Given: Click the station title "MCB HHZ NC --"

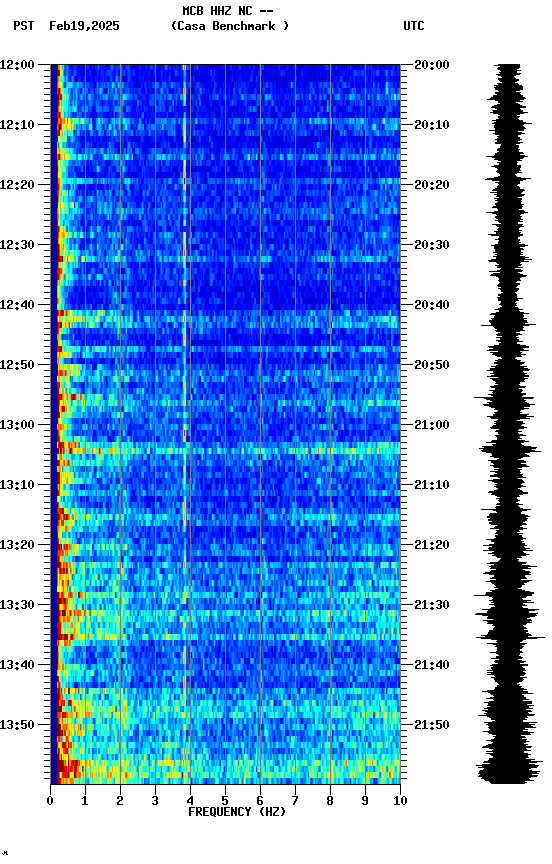Looking at the screenshot, I should point(228,10).
